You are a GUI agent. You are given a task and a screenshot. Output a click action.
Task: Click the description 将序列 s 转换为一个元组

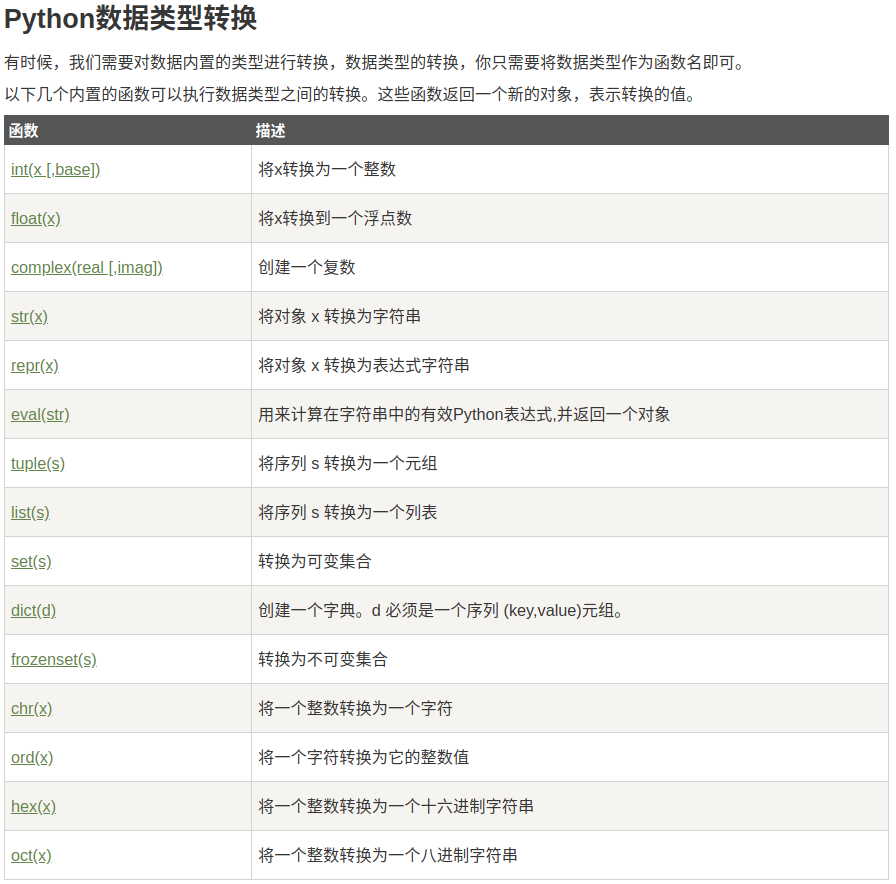coord(347,463)
